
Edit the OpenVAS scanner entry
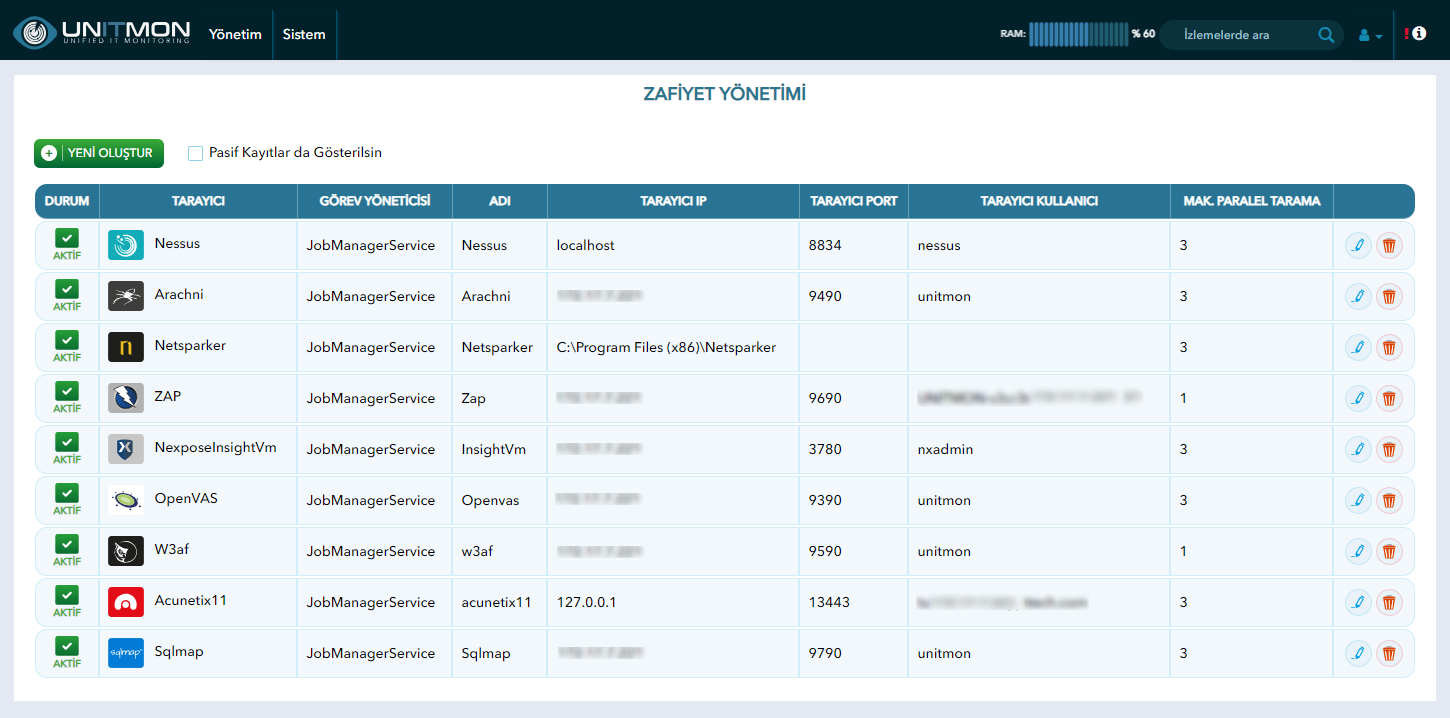tap(1357, 500)
